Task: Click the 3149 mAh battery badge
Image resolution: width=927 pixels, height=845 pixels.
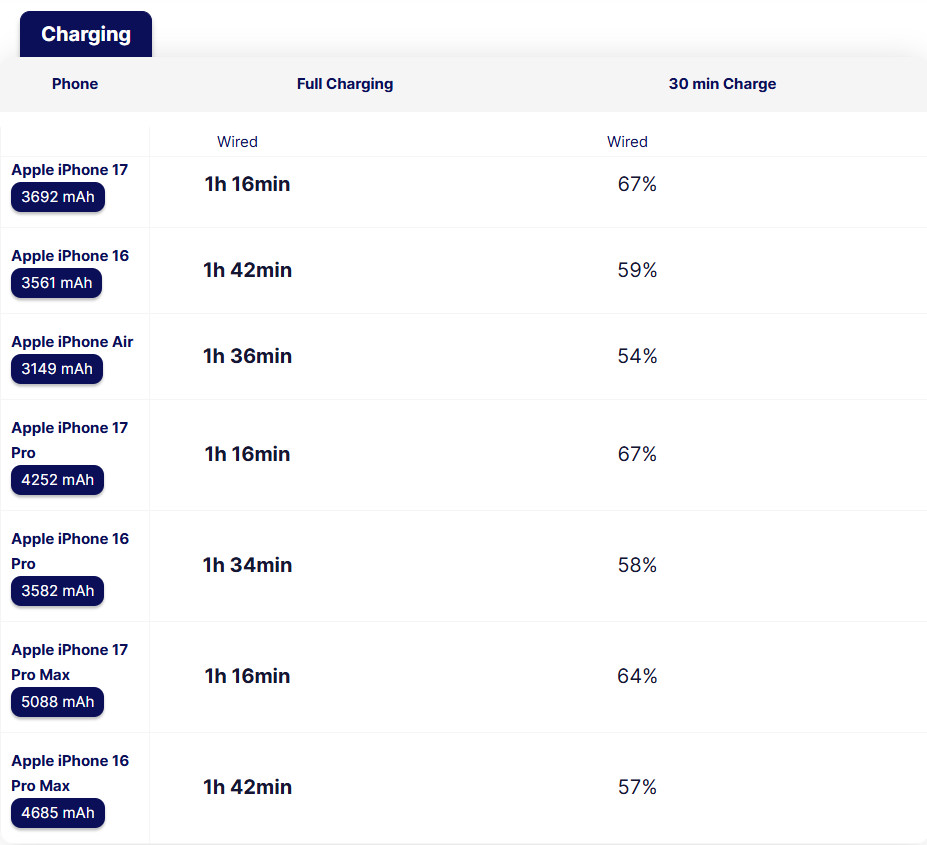Action: [x=57, y=369]
